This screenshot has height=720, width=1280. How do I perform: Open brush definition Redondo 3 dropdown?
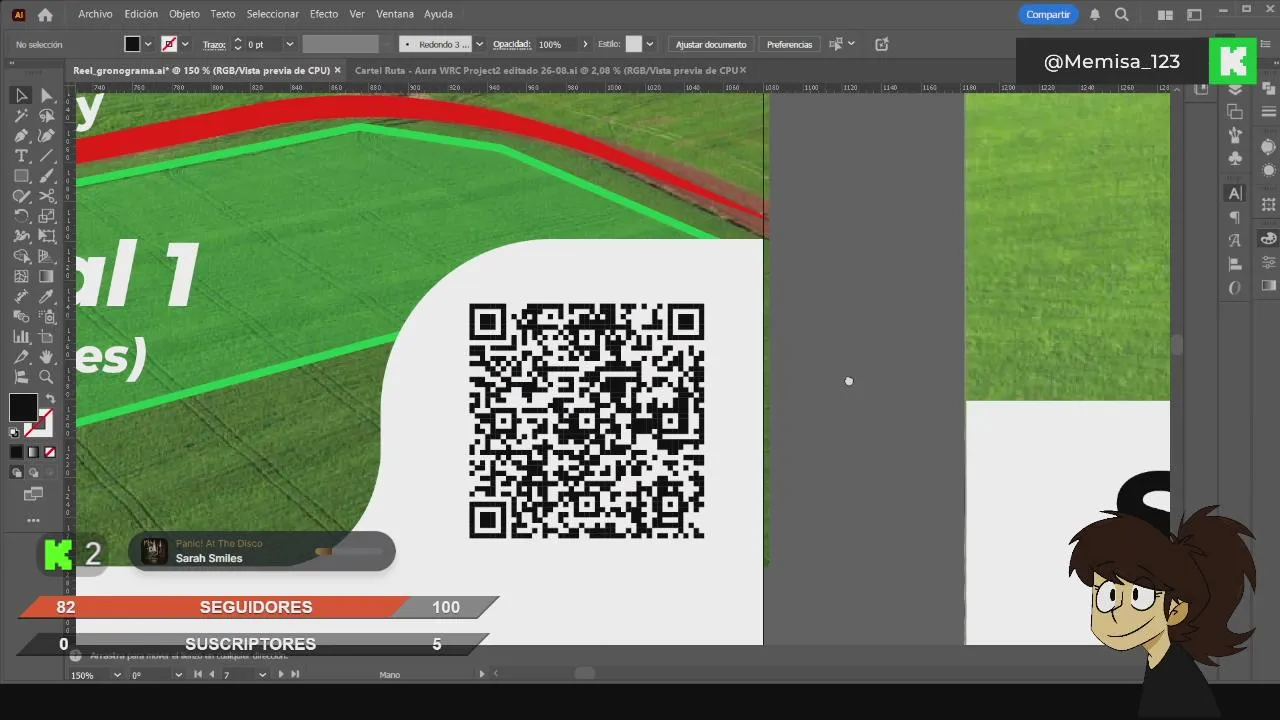coord(479,44)
